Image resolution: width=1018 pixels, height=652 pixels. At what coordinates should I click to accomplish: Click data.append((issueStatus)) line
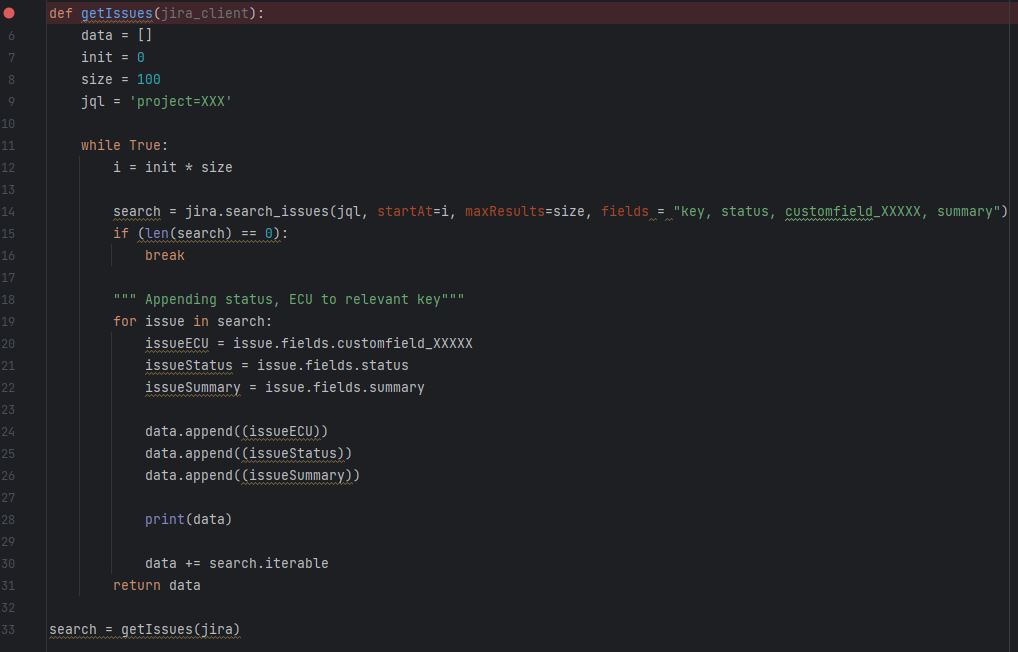pyautogui.click(x=249, y=454)
